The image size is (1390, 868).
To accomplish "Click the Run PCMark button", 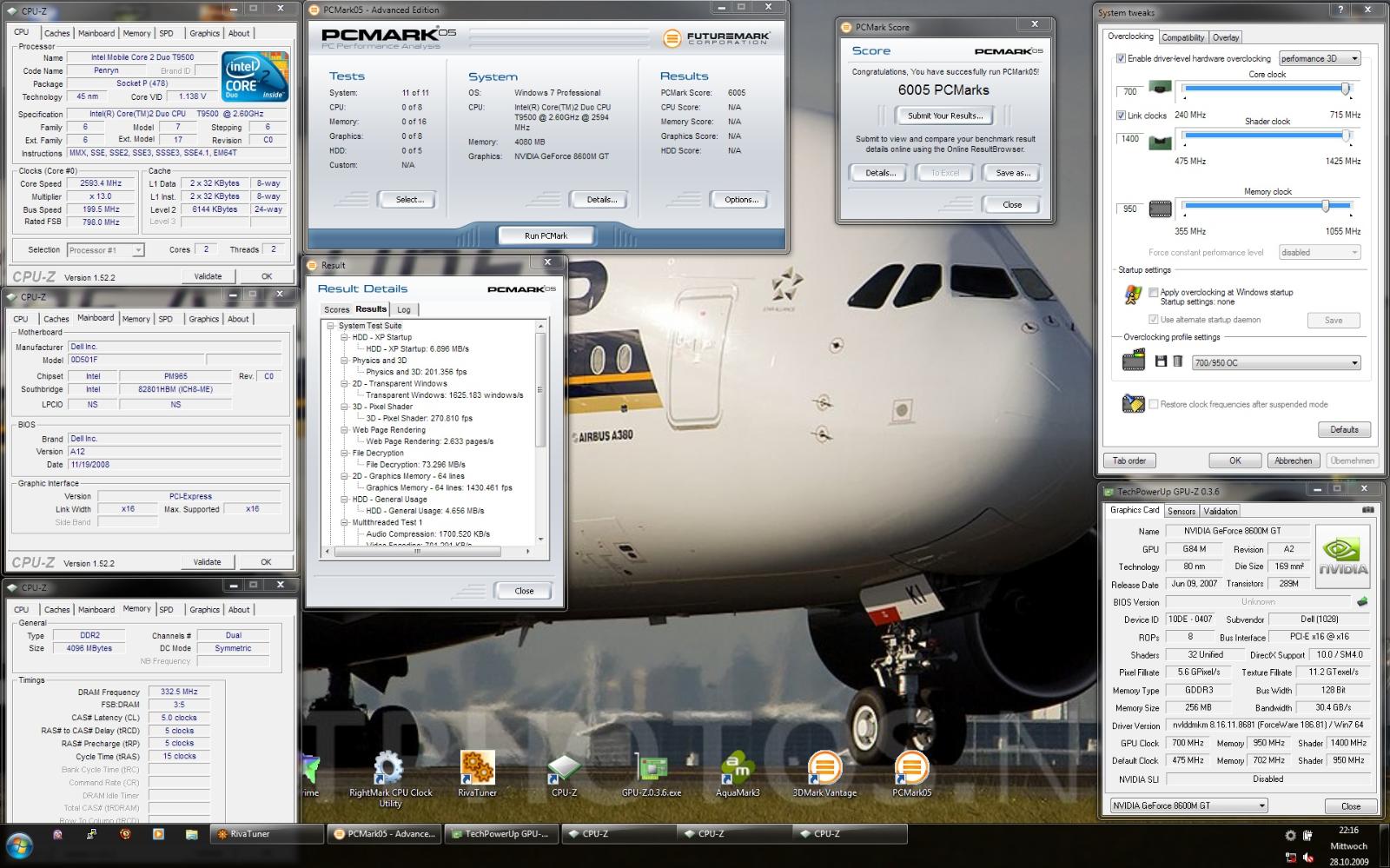I will [x=546, y=235].
